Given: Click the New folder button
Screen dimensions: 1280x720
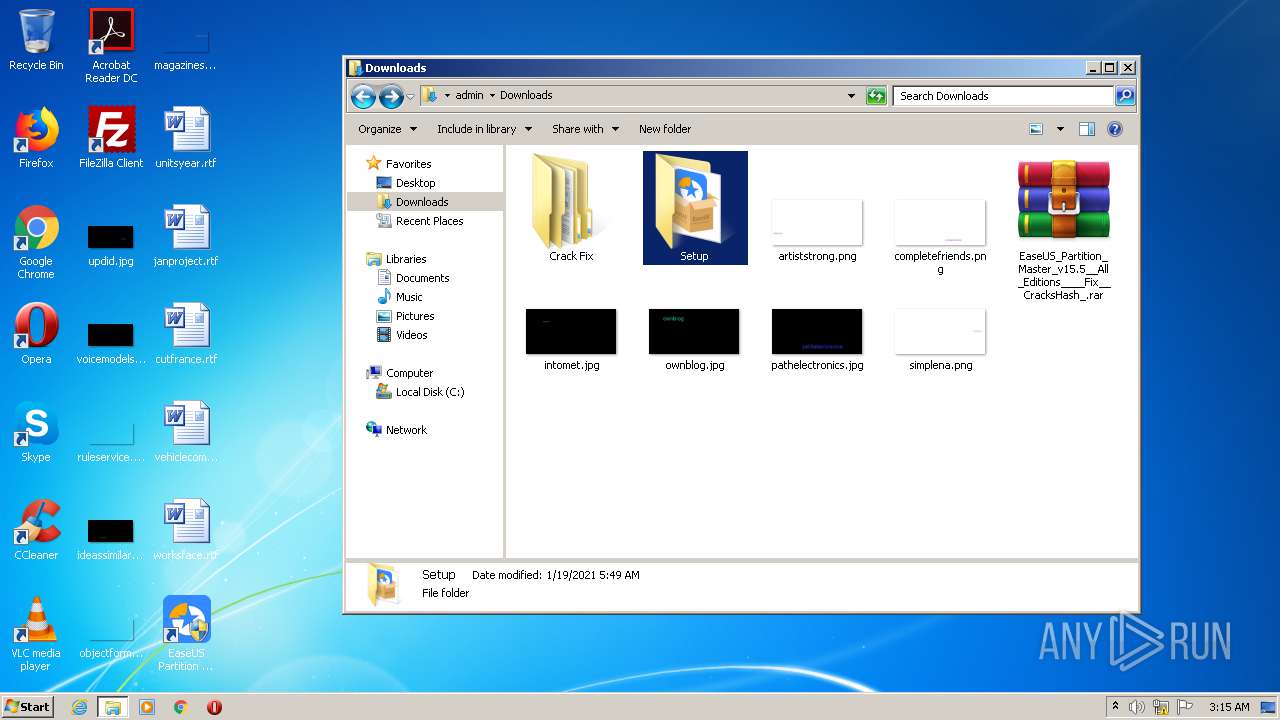Looking at the screenshot, I should click(x=665, y=129).
